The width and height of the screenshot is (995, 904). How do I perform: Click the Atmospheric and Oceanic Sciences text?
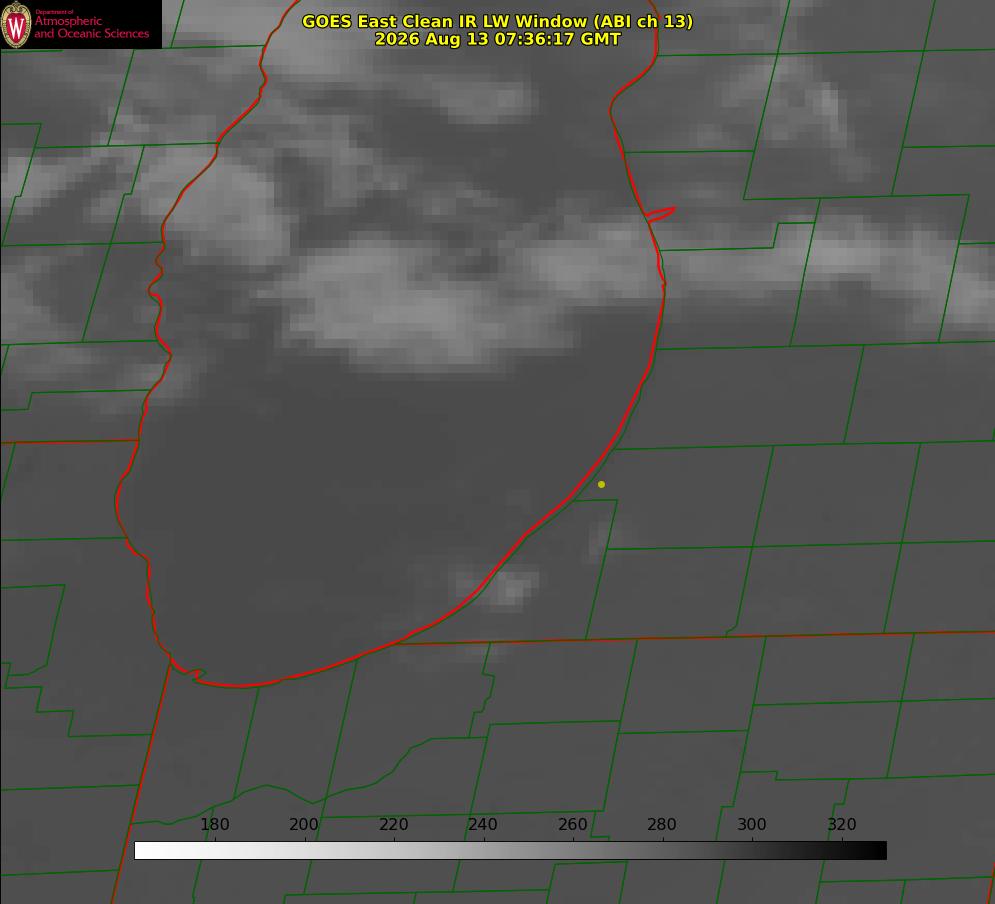[91, 27]
